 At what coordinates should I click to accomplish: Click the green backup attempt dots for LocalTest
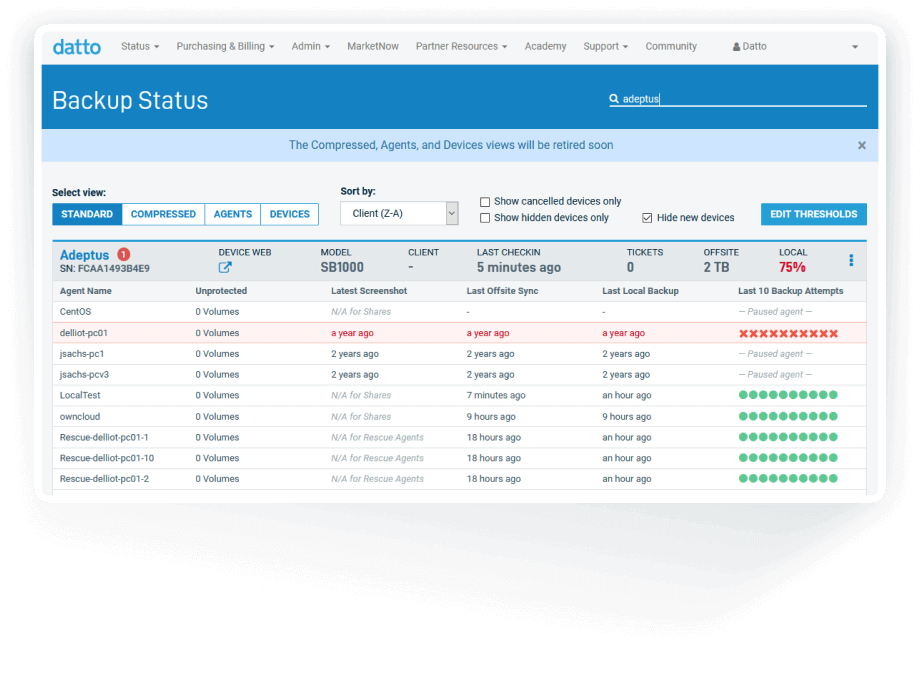[788, 395]
